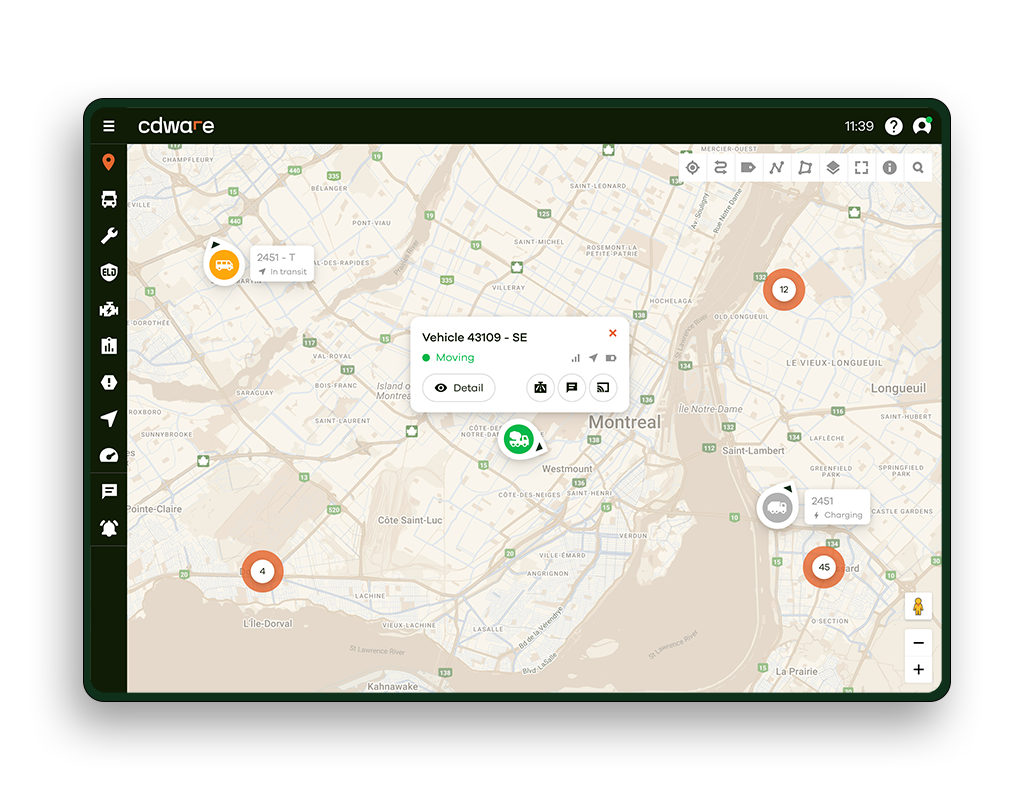Open the maintenance wrench section
The height and width of the screenshot is (800, 1032).
pyautogui.click(x=109, y=236)
